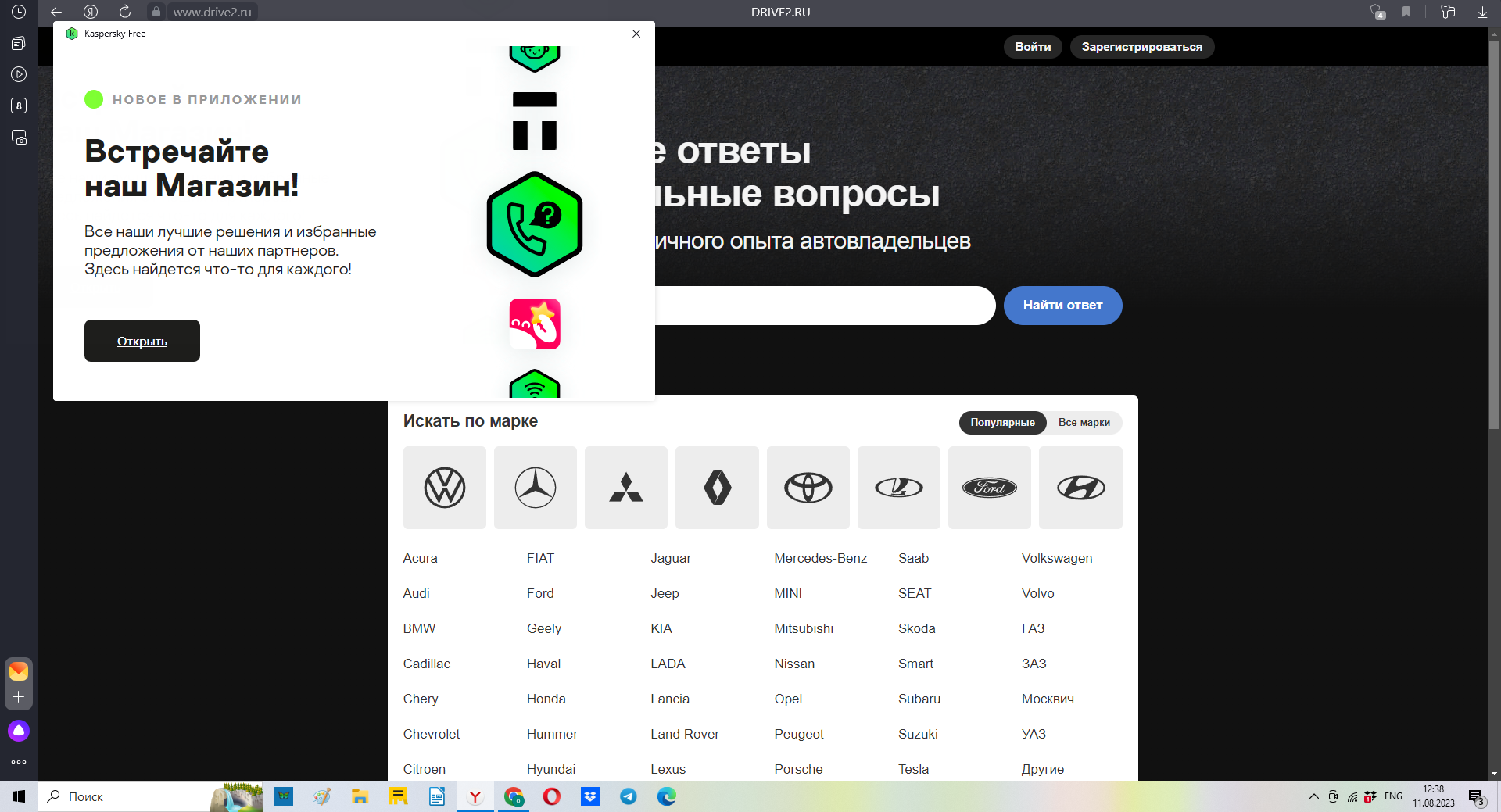Select the Volkswagen logo tile

click(445, 488)
